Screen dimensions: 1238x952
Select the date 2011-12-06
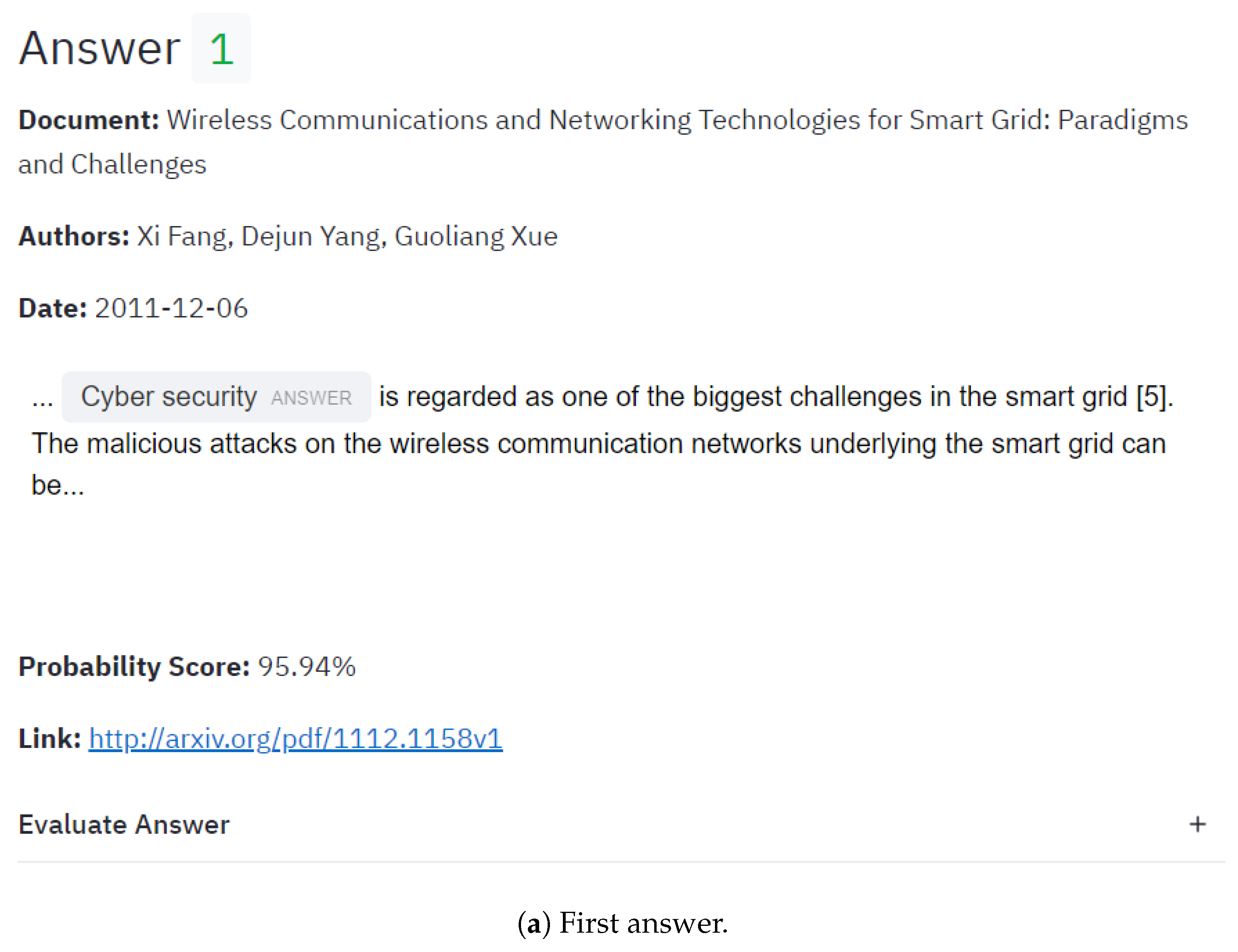click(x=171, y=308)
